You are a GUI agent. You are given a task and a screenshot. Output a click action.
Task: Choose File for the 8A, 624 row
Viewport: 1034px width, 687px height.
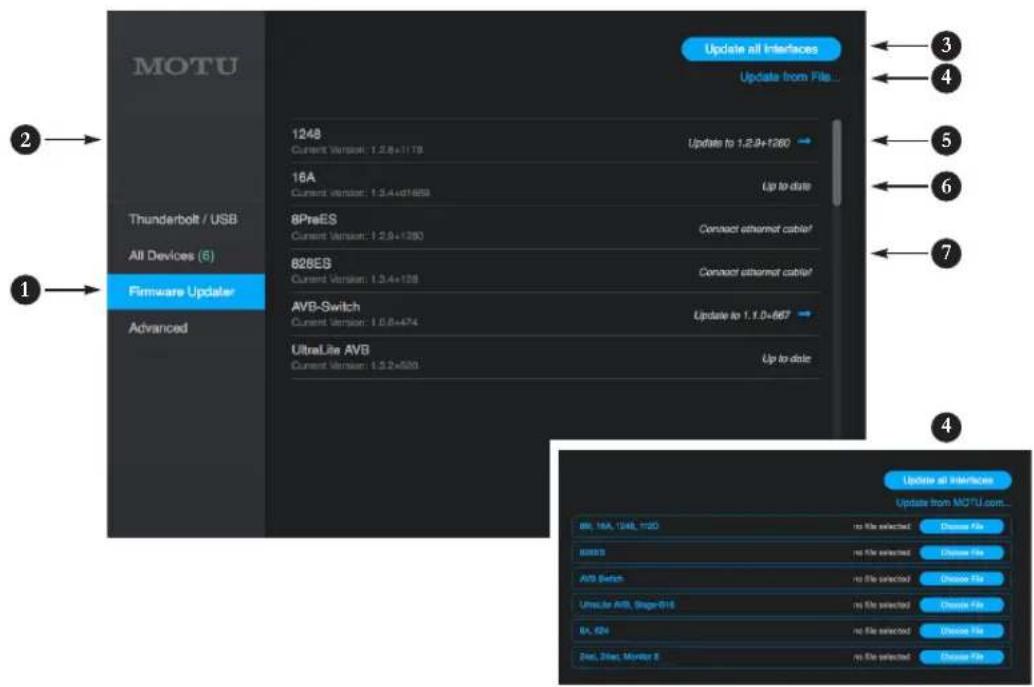[x=962, y=631]
